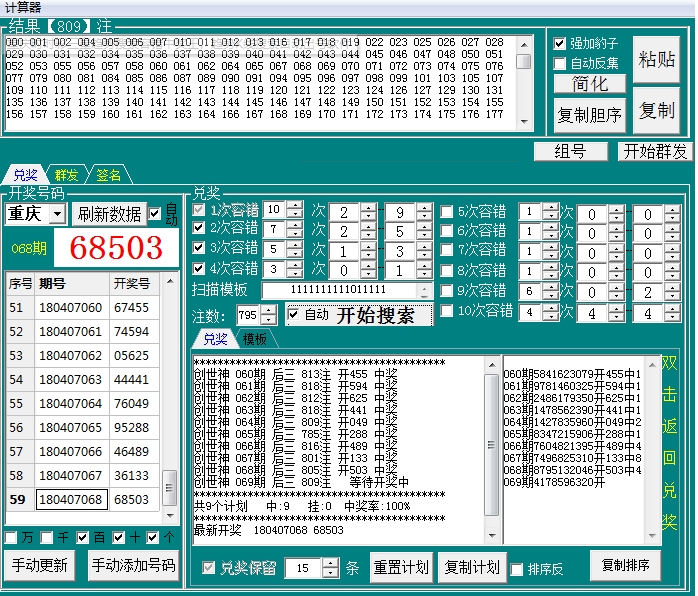The width and height of the screenshot is (698, 596).
Task: Open the 模板 template tab
Action: pos(254,339)
